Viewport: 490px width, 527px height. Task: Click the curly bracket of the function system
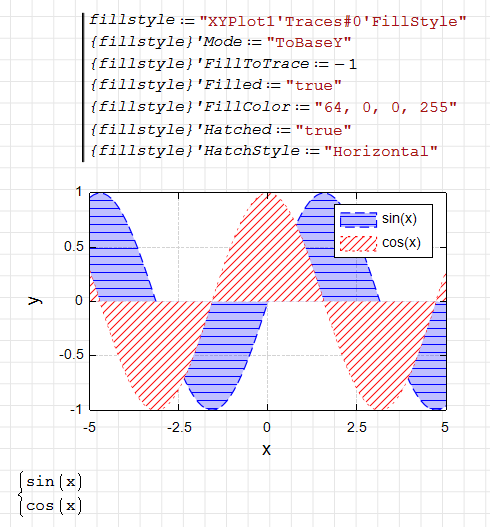[22, 494]
